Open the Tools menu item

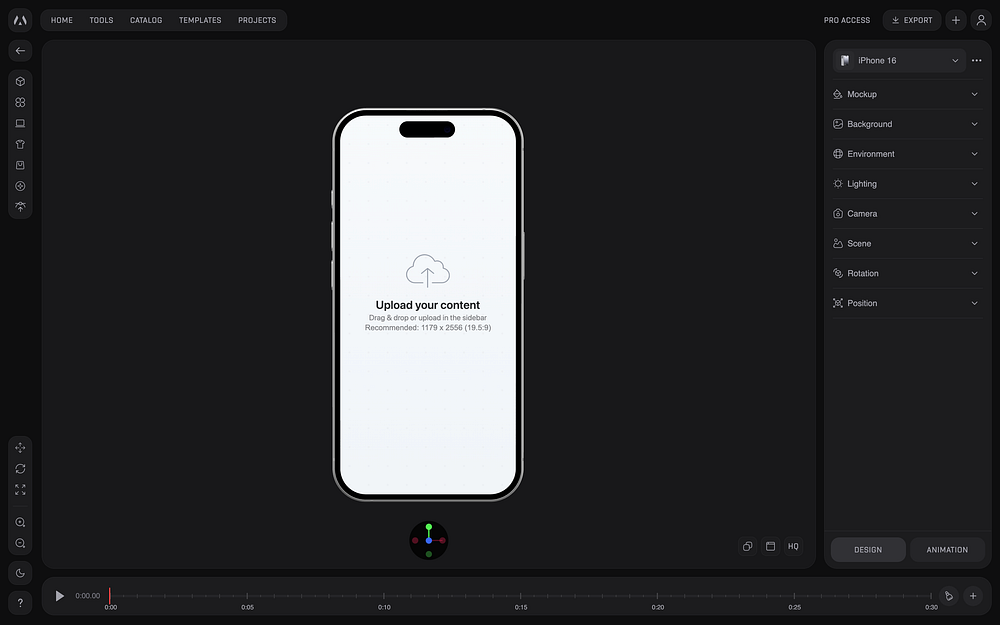pyautogui.click(x=101, y=20)
